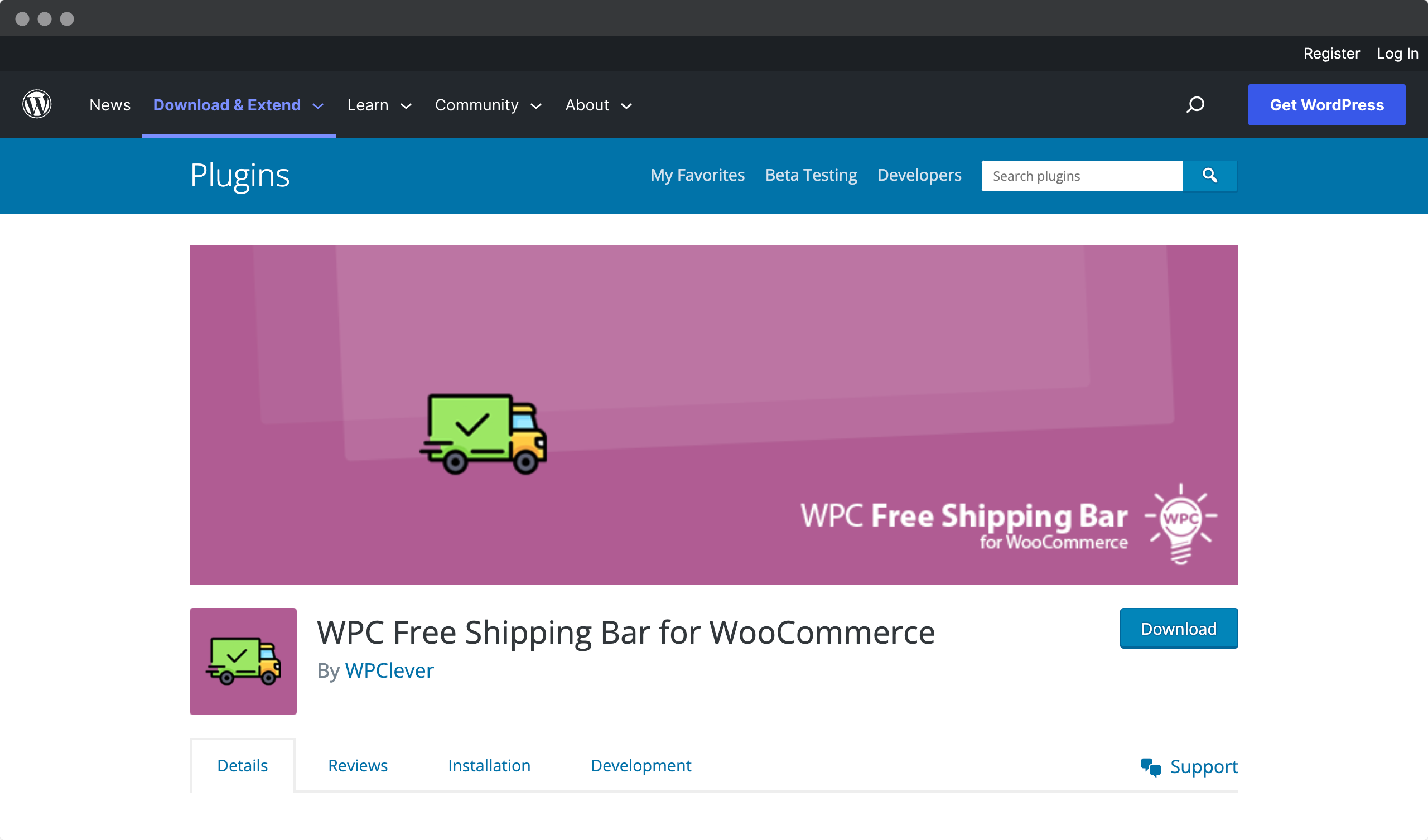The height and width of the screenshot is (840, 1428).
Task: Switch to the Reviews tab
Action: pos(358,765)
